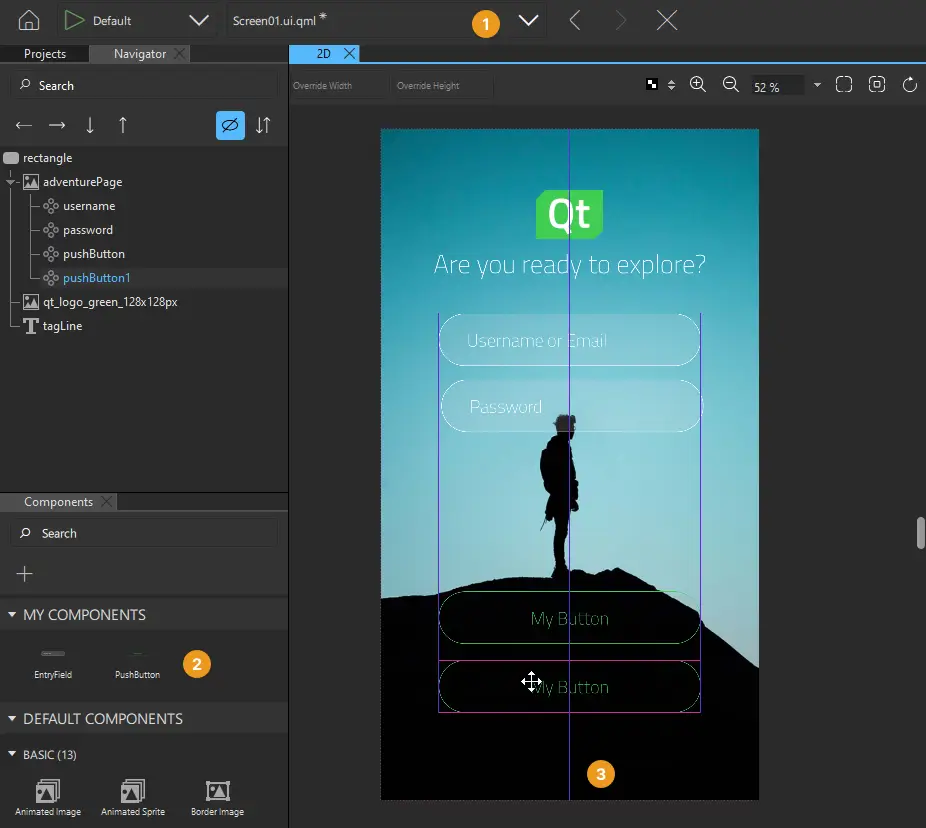Toggle reverse item order in the Navigator
The height and width of the screenshot is (828, 926).
pos(262,125)
